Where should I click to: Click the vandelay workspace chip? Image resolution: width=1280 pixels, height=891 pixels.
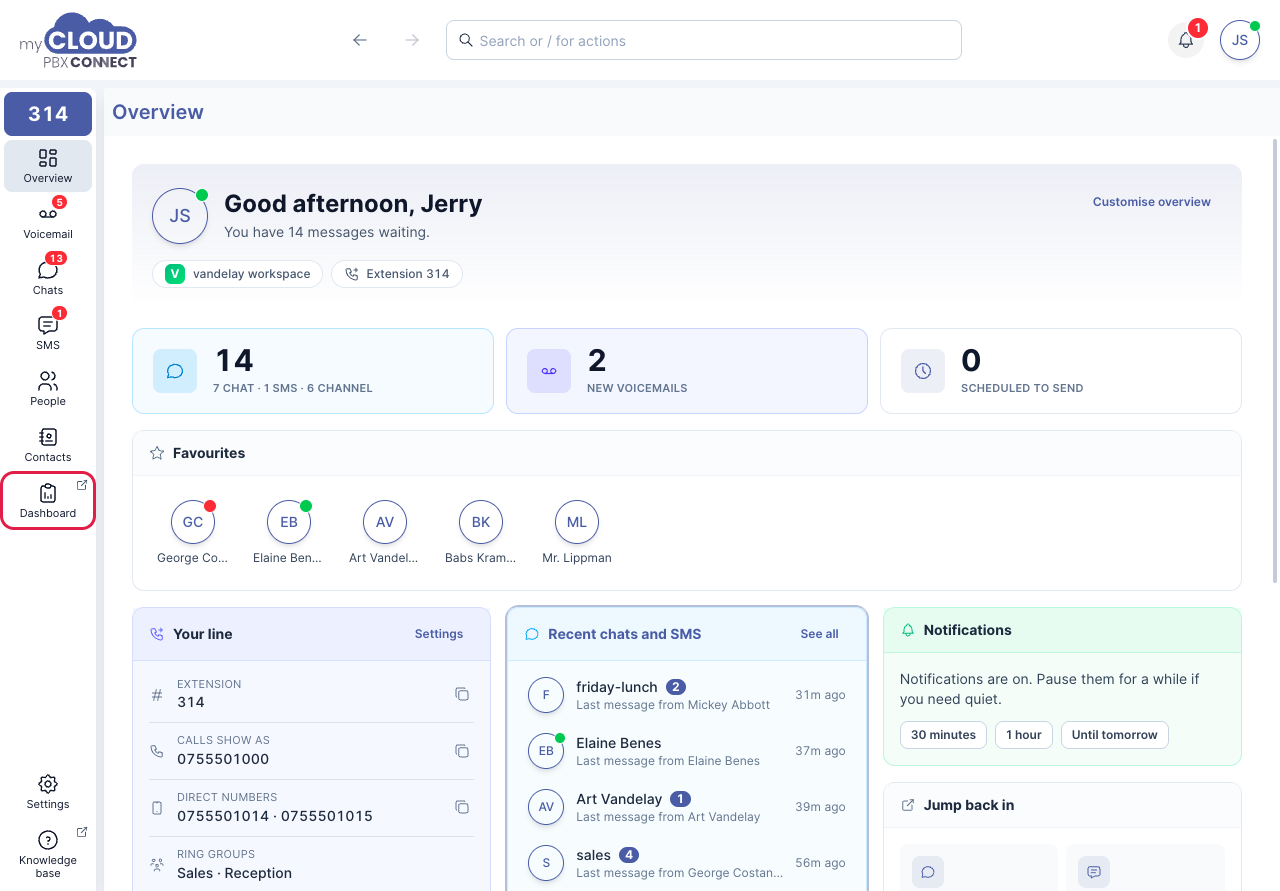click(x=237, y=274)
